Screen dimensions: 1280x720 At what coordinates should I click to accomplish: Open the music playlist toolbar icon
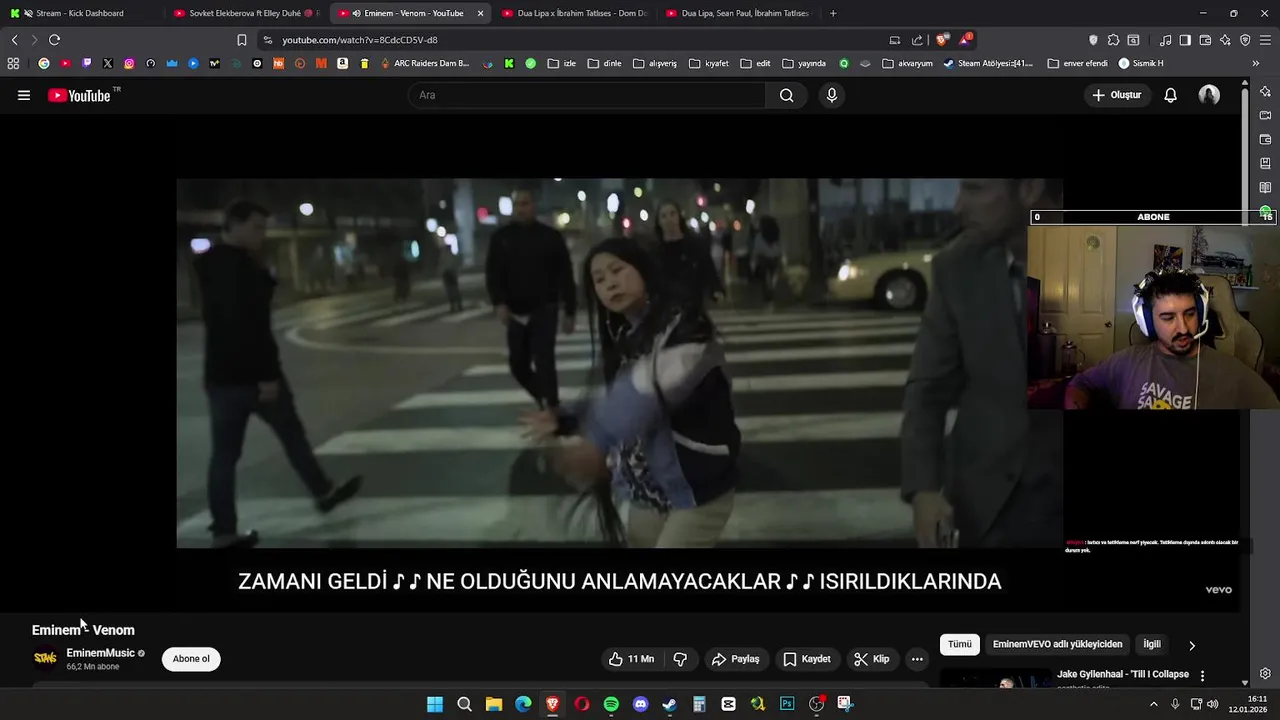point(1165,40)
